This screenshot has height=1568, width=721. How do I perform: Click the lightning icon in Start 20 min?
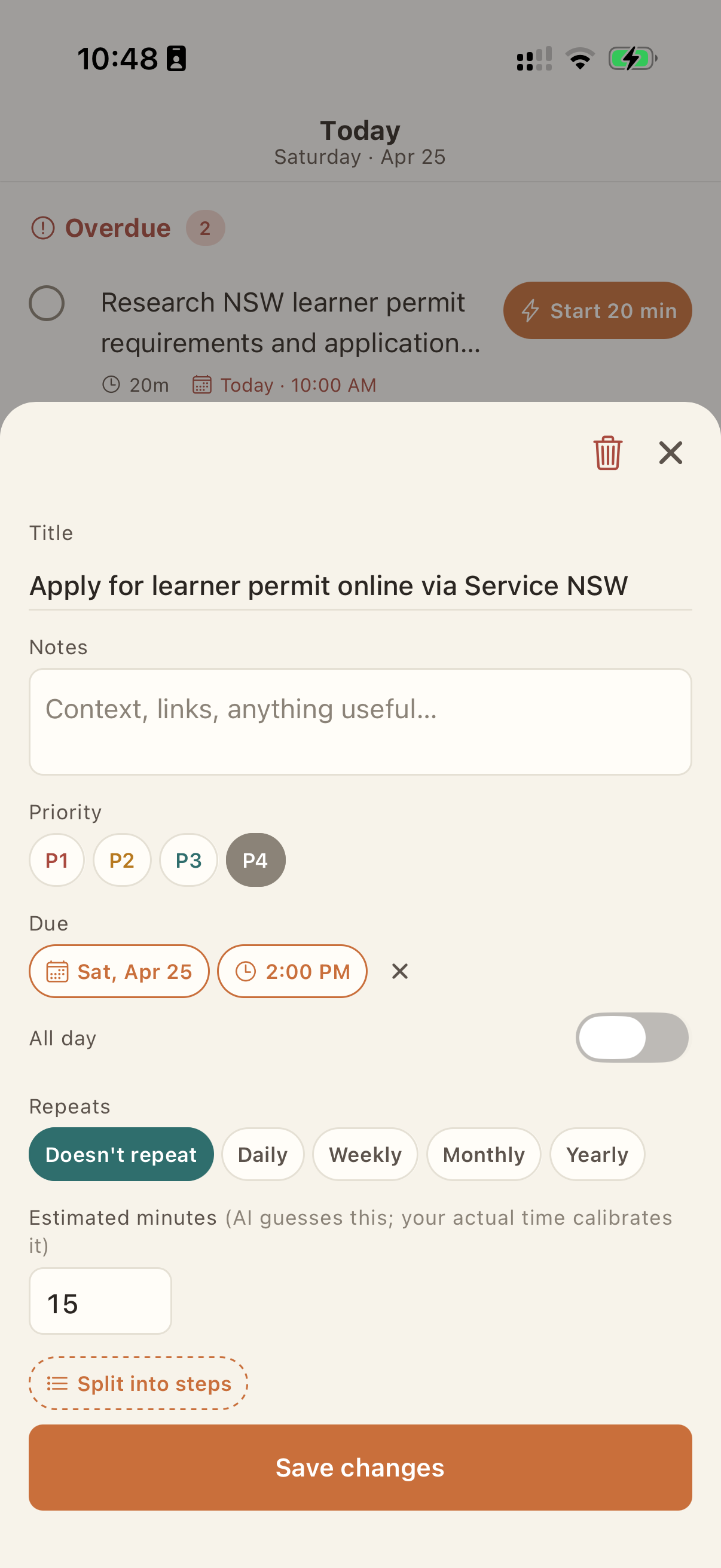530,310
